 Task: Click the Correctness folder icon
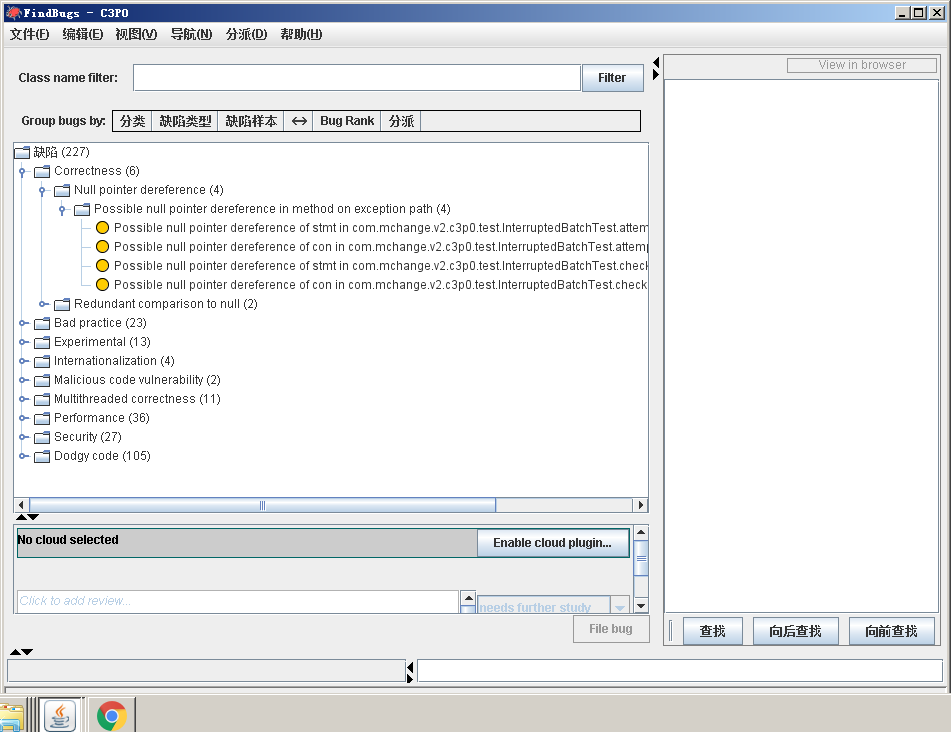42,171
